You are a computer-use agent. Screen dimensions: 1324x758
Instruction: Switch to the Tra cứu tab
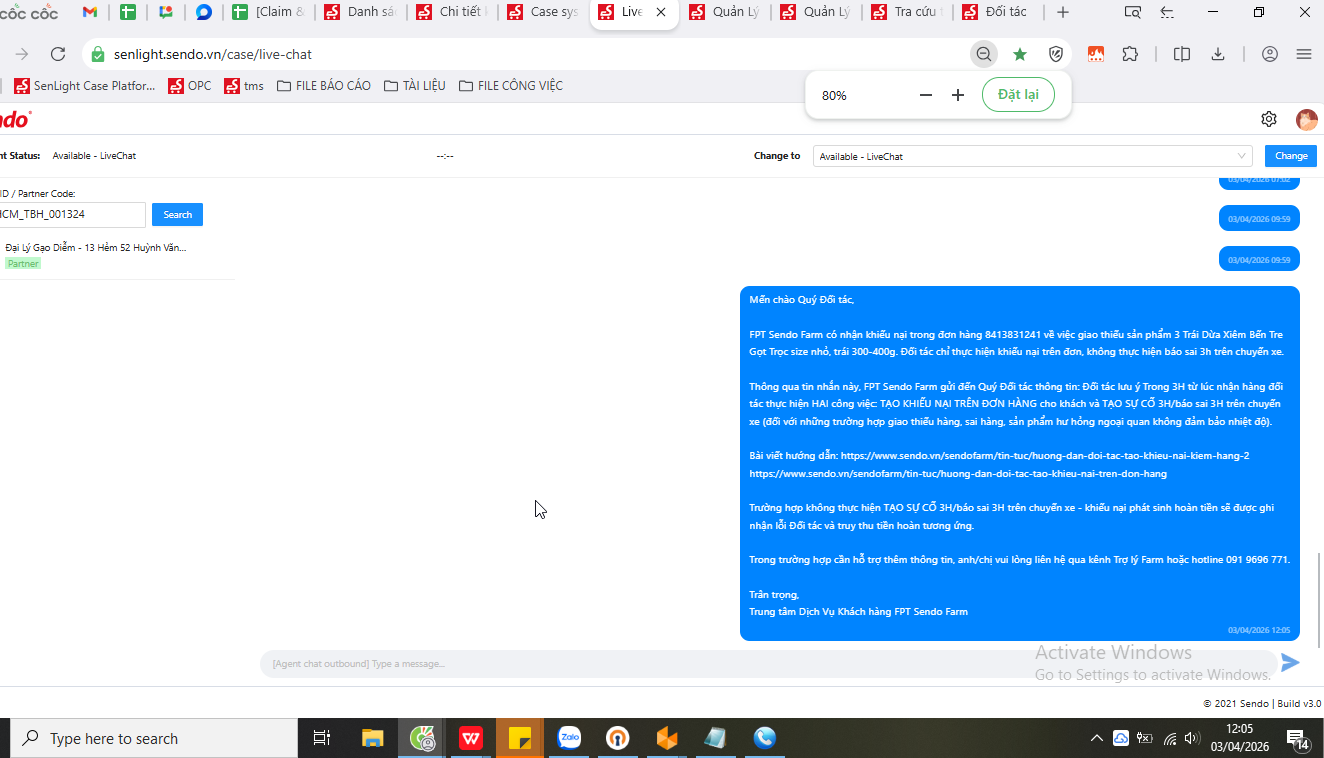(x=907, y=12)
